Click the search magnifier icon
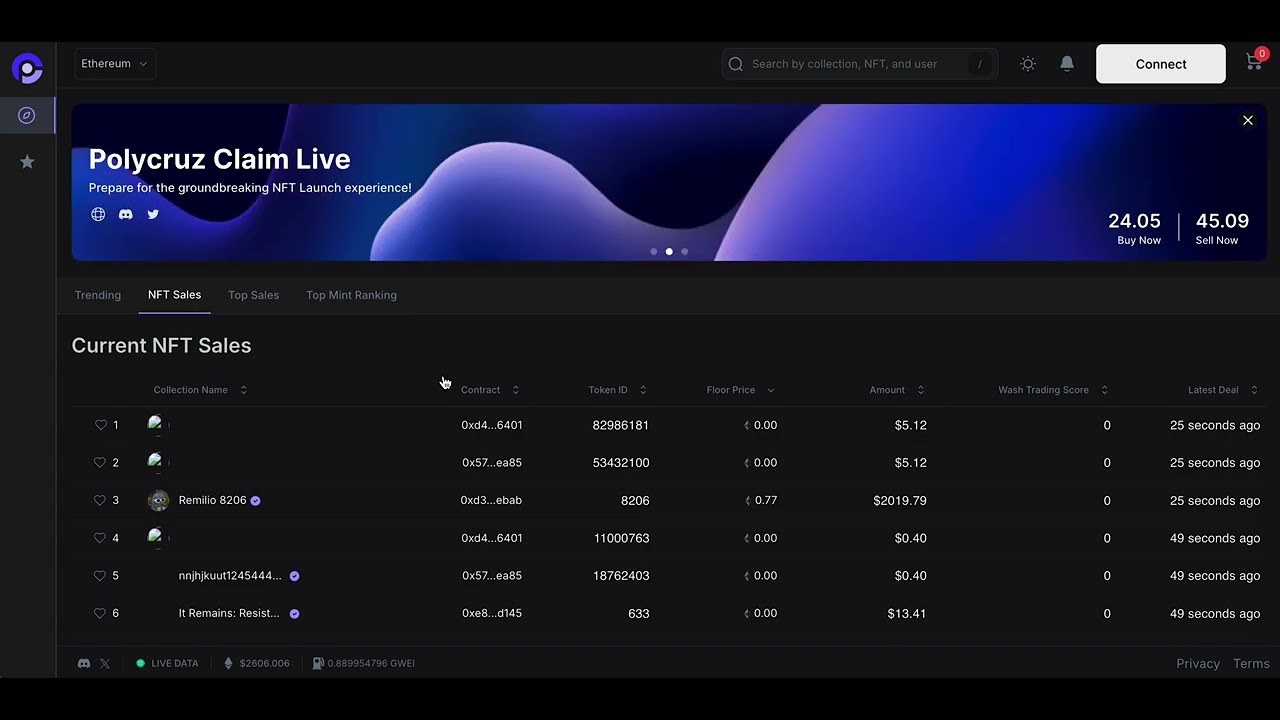 [736, 64]
